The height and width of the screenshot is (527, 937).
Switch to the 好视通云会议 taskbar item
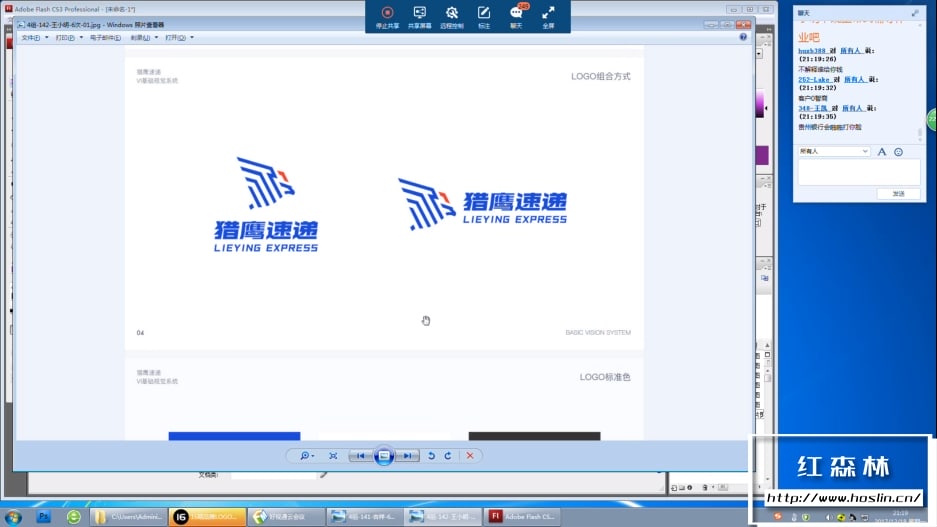(286, 517)
